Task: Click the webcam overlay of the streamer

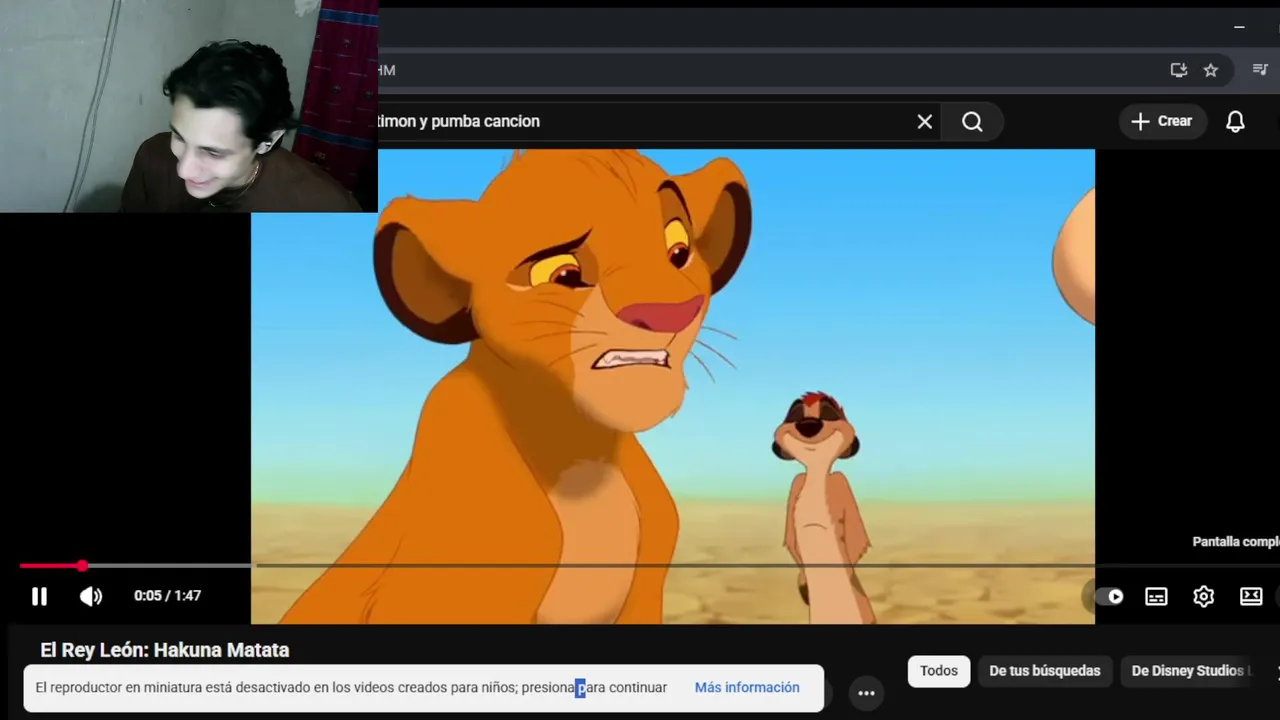Action: coord(189,106)
